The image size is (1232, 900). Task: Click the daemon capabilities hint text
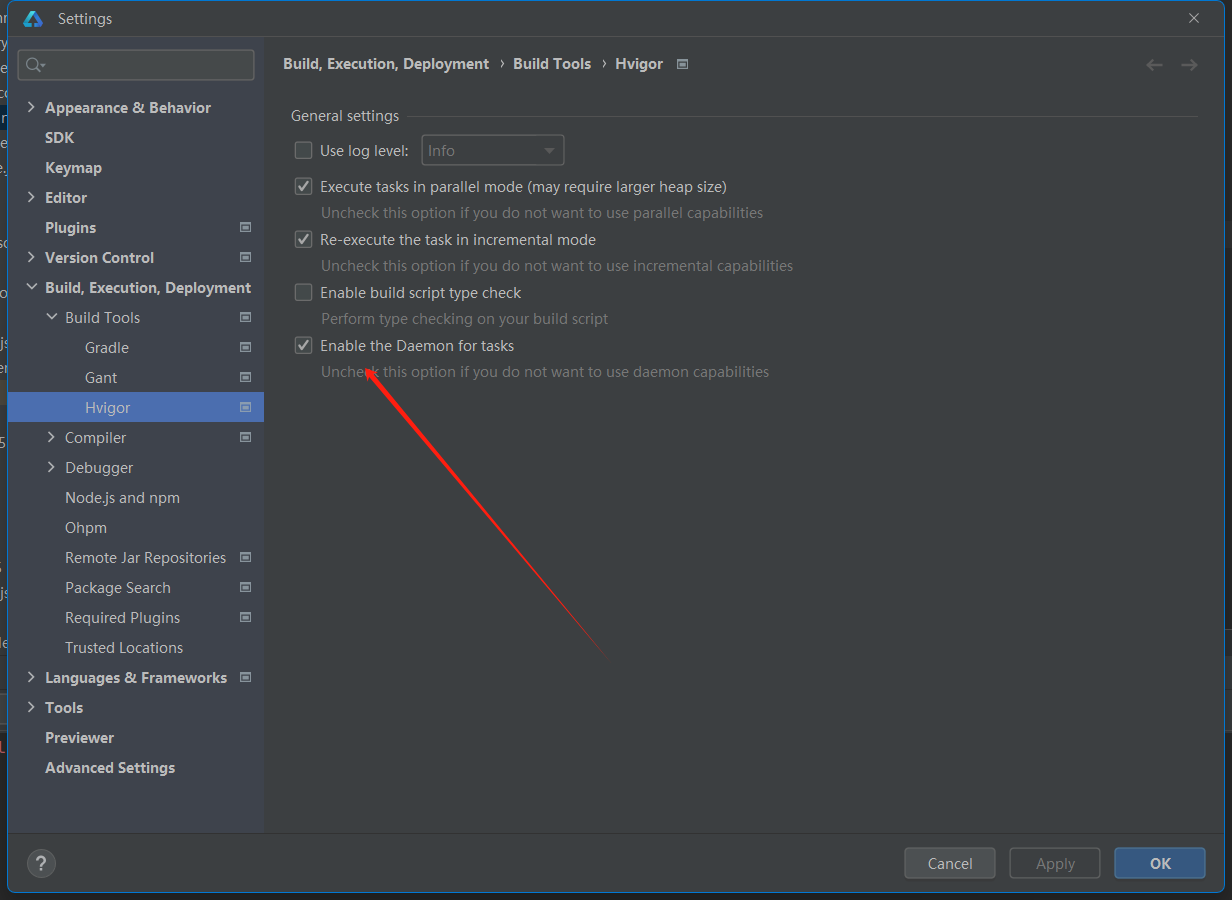(545, 372)
